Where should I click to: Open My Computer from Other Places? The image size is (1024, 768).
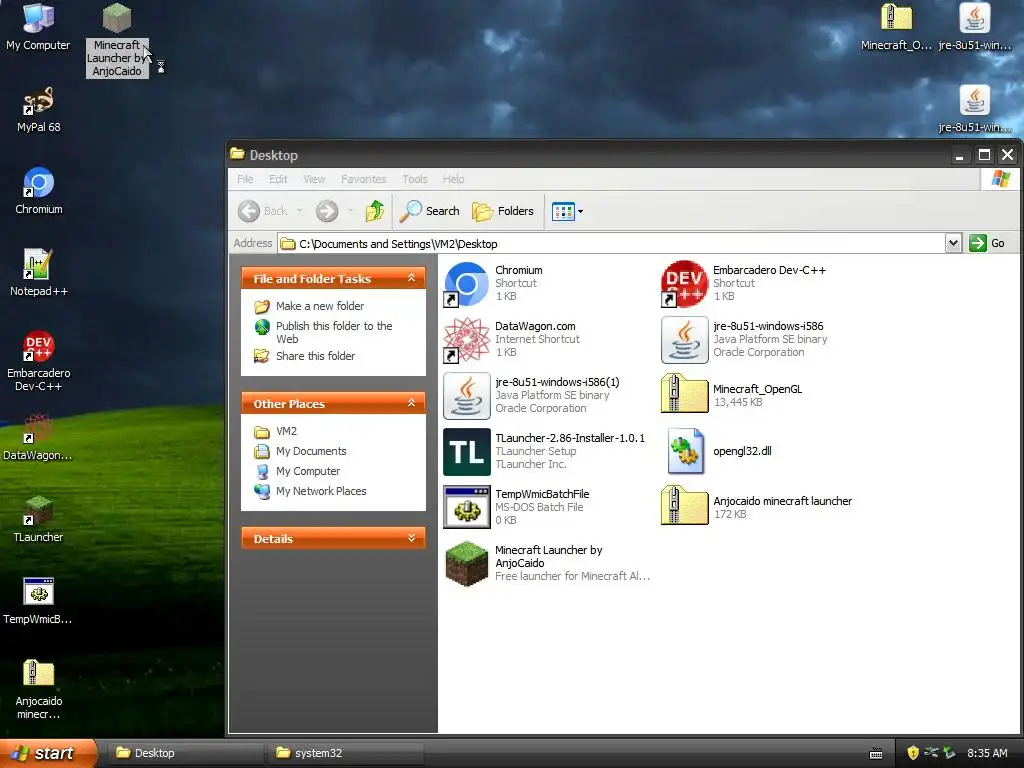(297, 471)
